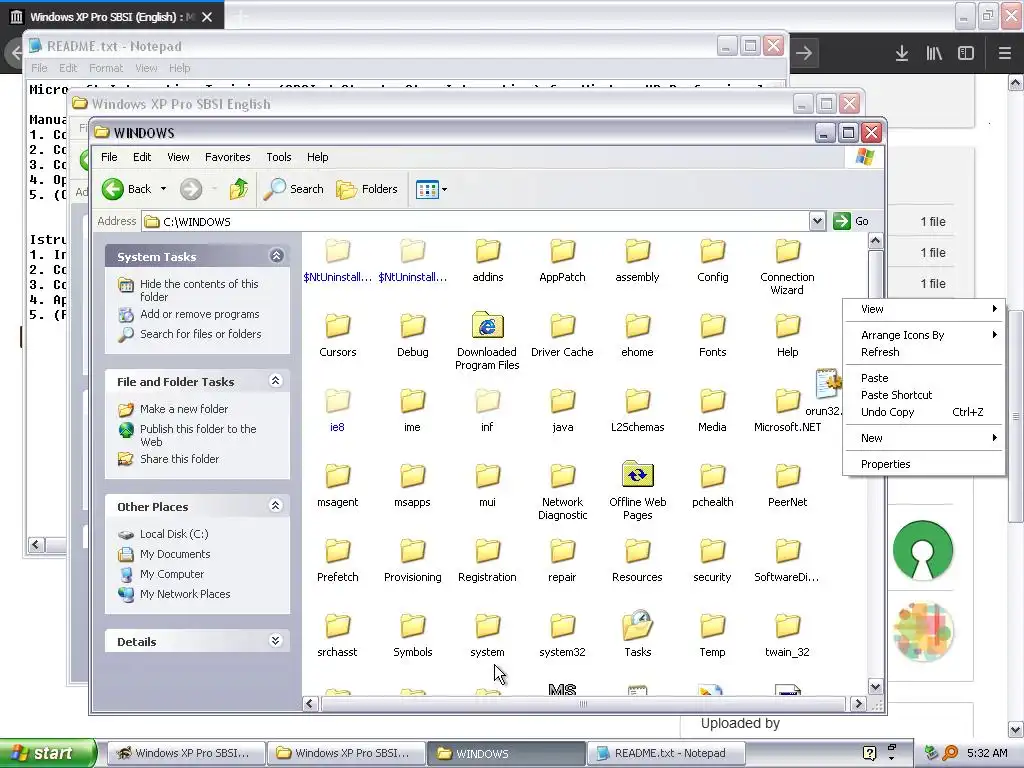This screenshot has width=1024, height=768.
Task: Open the Tools menu in WINDOWS
Action: coord(279,157)
